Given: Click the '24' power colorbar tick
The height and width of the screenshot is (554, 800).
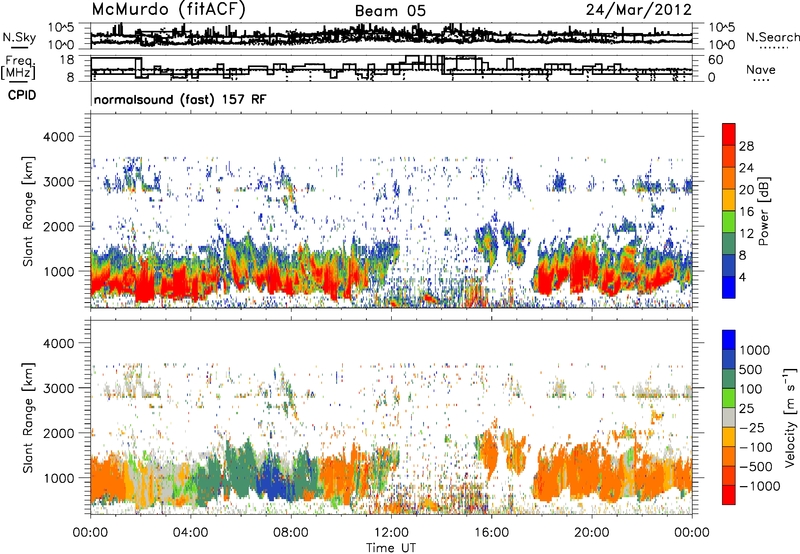Looking at the screenshot, I should 746,168.
